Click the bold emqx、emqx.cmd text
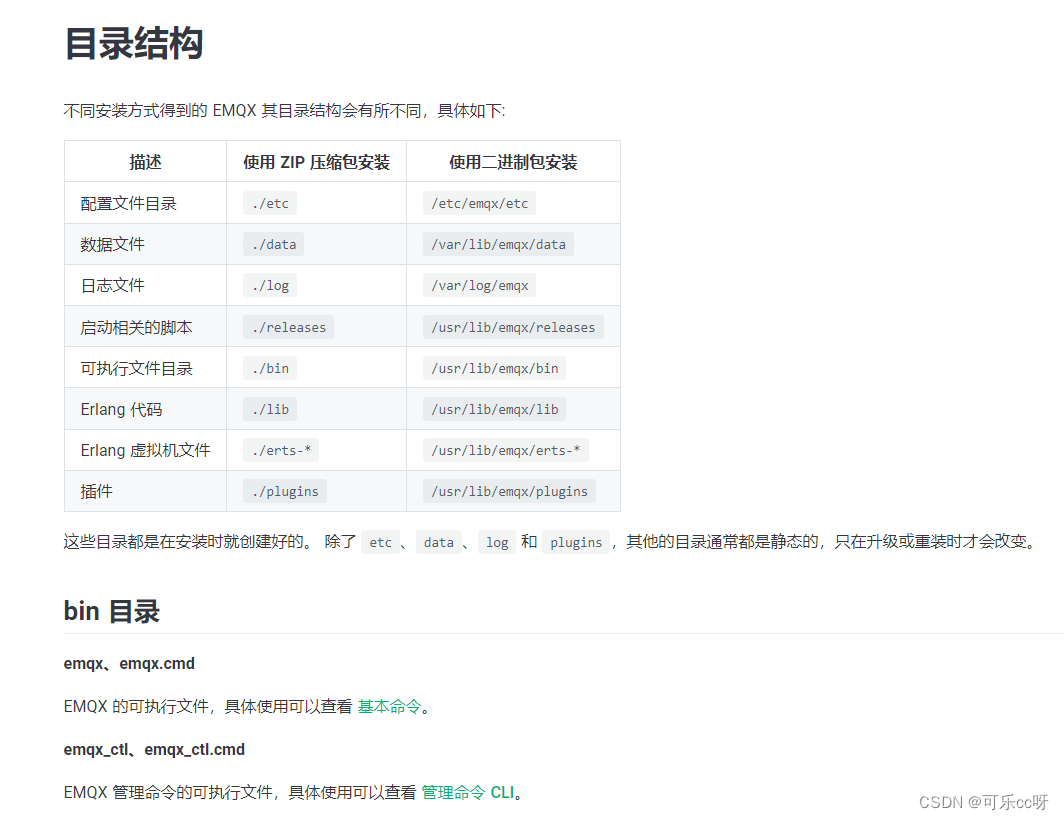The width and height of the screenshot is (1064, 820). click(x=128, y=663)
